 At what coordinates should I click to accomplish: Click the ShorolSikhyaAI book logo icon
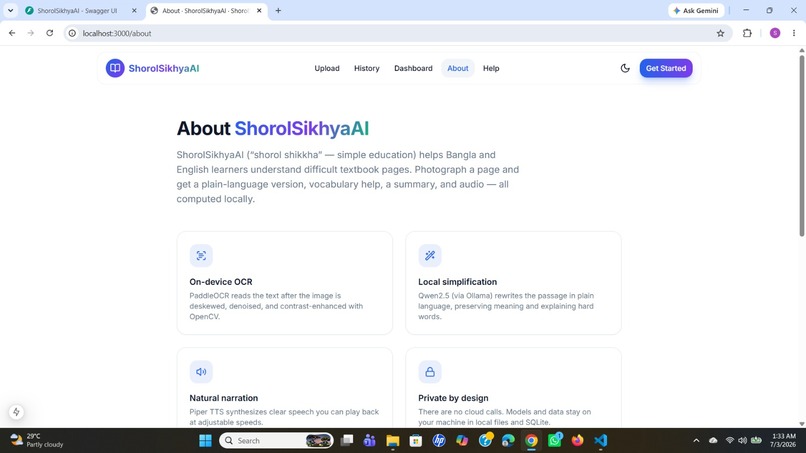[115, 68]
